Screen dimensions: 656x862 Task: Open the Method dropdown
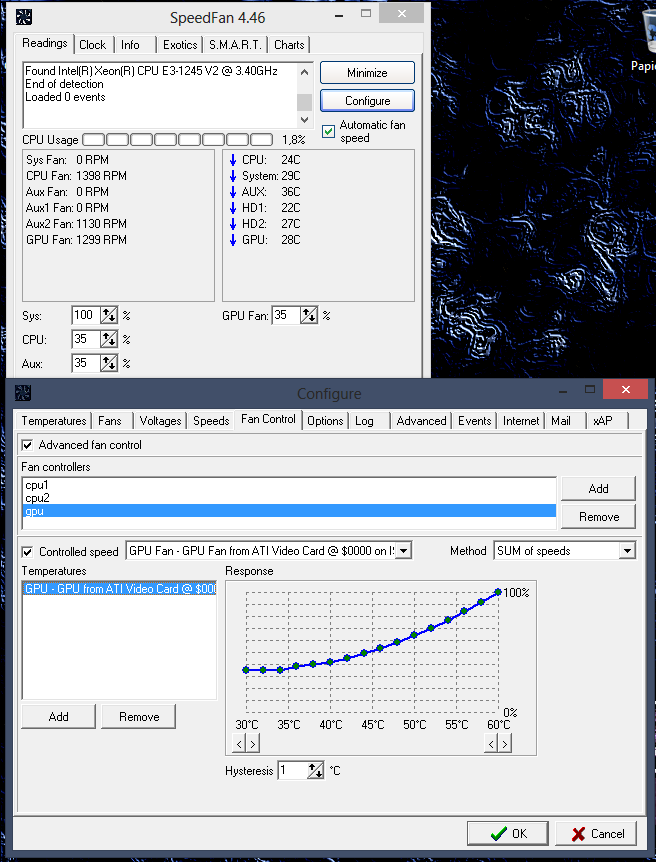point(627,551)
